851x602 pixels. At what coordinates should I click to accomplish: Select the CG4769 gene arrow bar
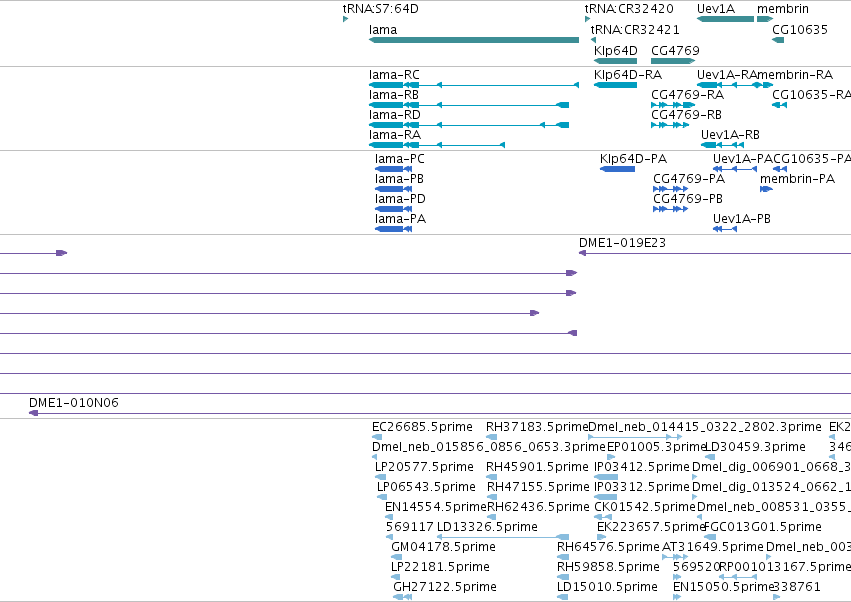point(673,61)
